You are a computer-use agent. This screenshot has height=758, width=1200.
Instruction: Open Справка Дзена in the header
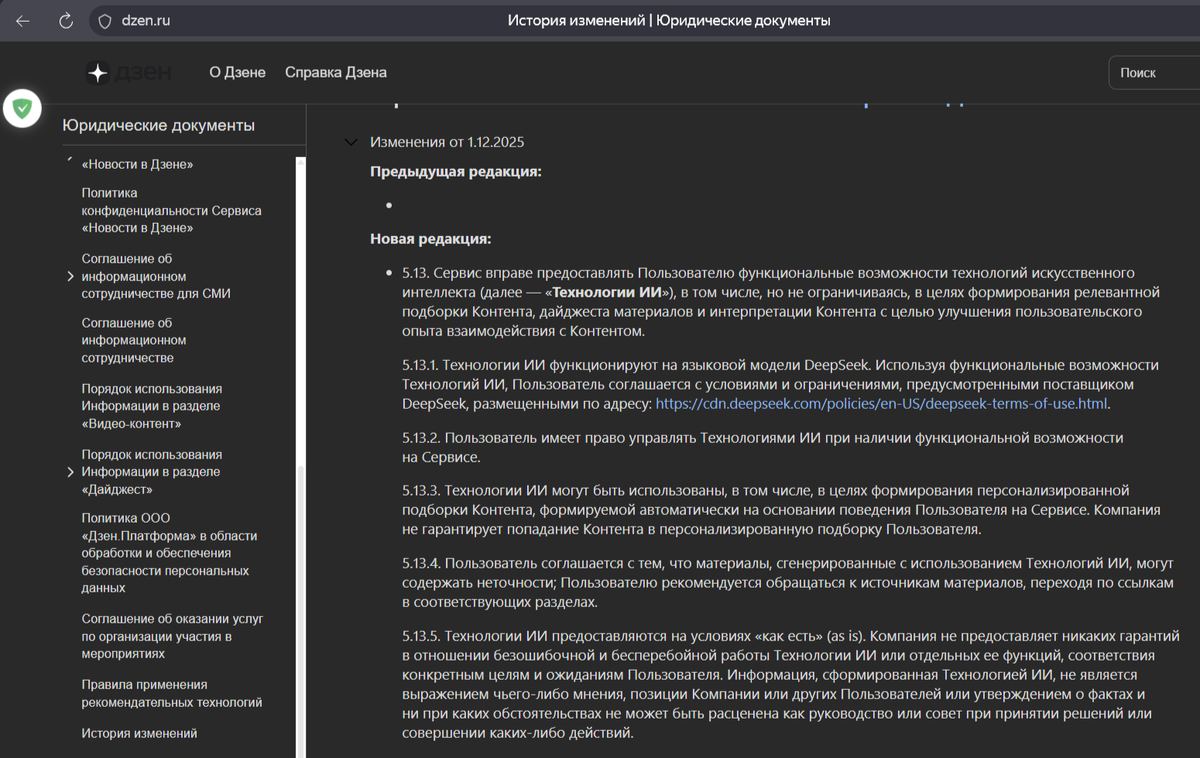coord(335,72)
